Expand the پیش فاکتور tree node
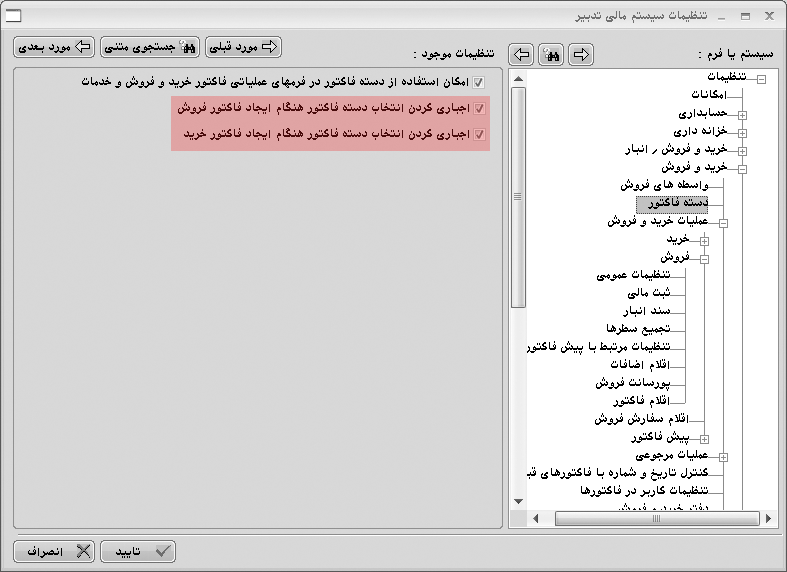Viewport: 787px width, 572px height. [705, 438]
